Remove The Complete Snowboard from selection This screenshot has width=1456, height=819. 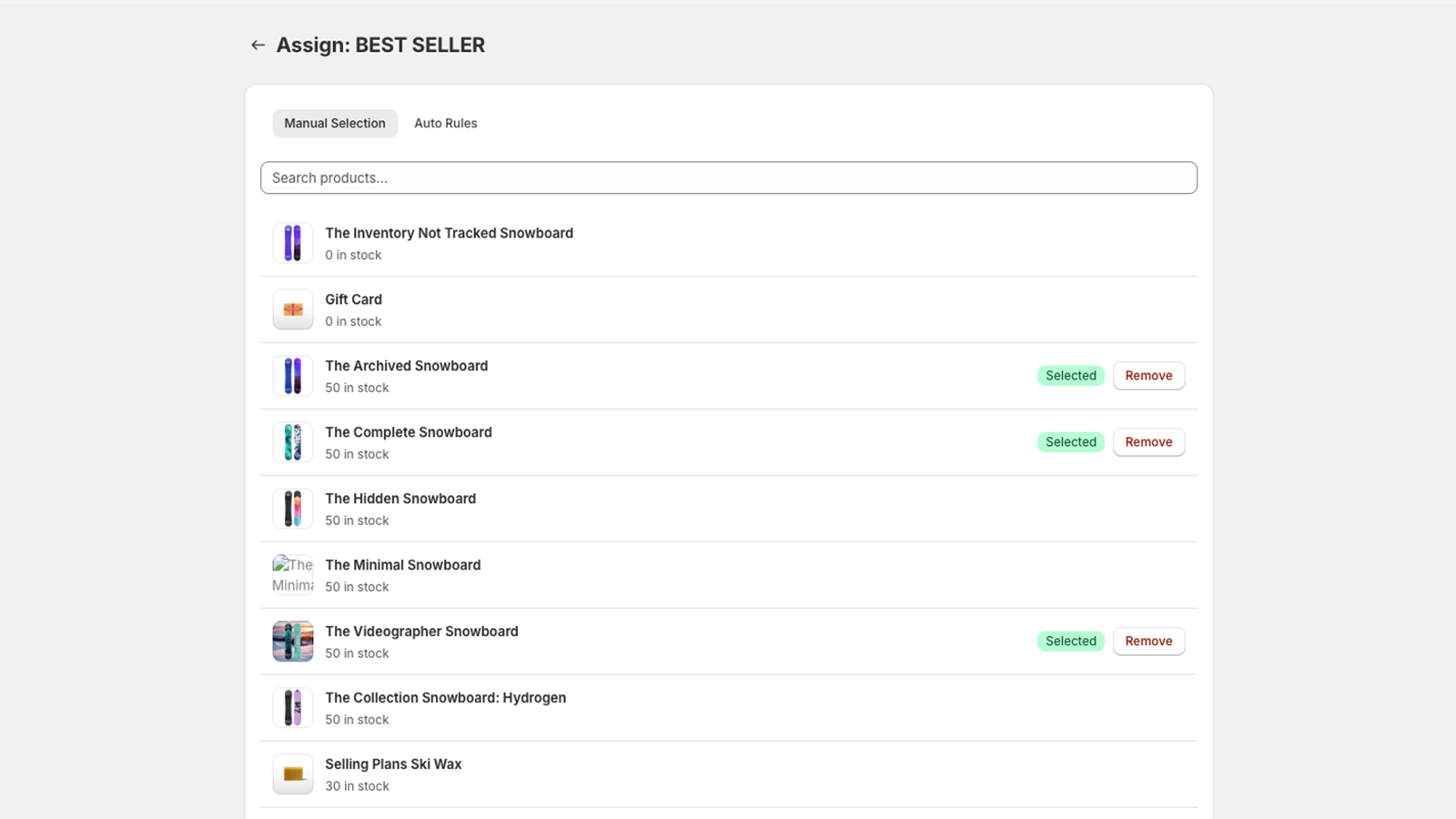(x=1148, y=442)
